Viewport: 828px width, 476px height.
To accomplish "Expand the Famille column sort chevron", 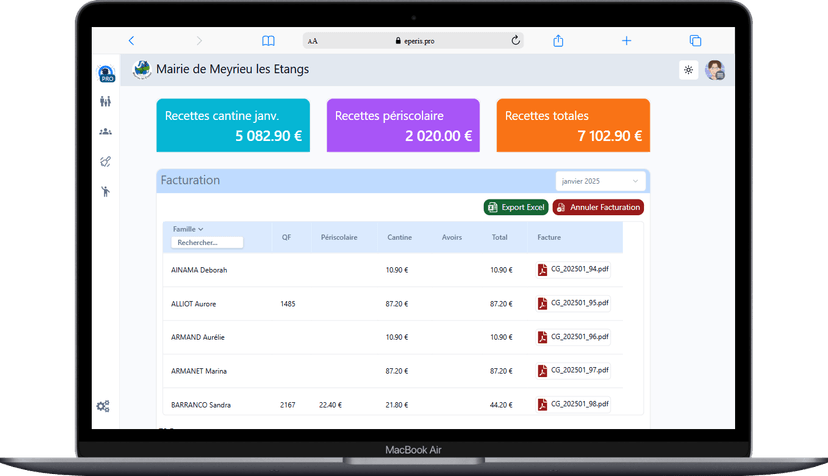I will click(x=201, y=230).
